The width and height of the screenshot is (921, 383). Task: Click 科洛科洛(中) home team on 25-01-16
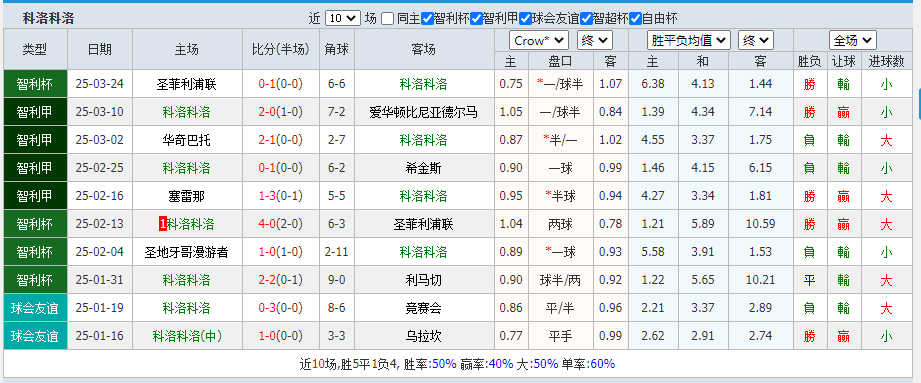point(187,337)
